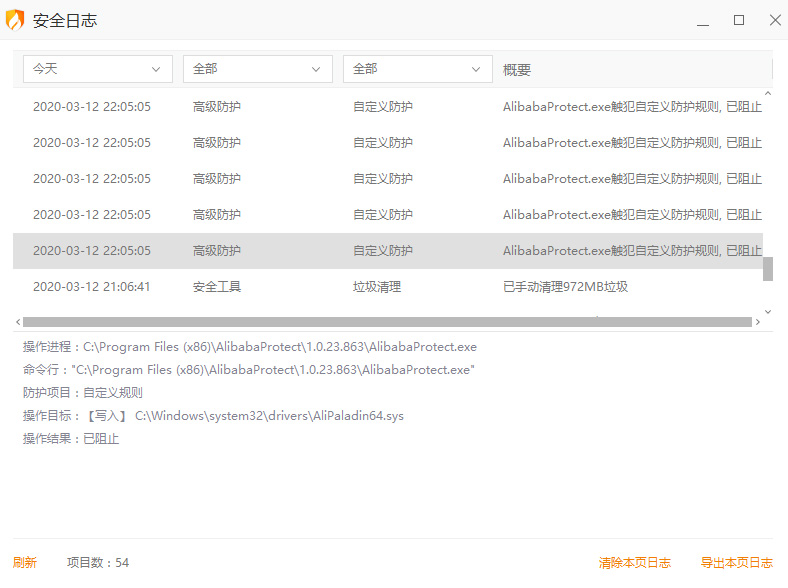The height and width of the screenshot is (588, 788).
Task: Click the 操作结果：已阻止 line
Action: [x=71, y=439]
